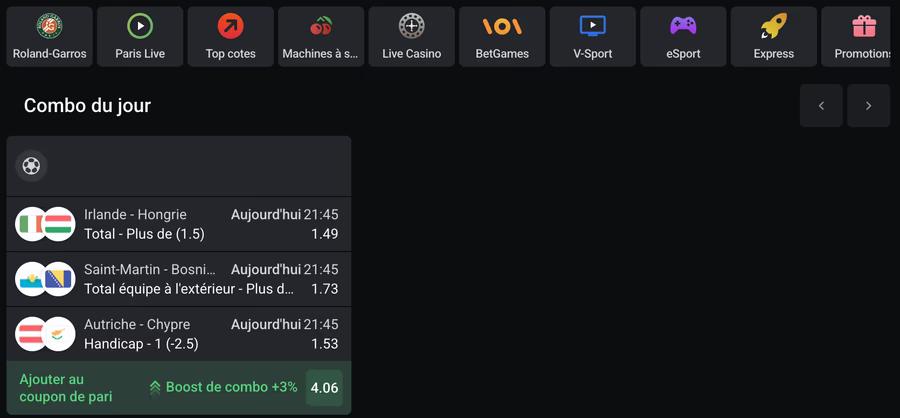Select the Saint-Martin - Bosnie bet row
The image size is (900, 418).
pos(179,279)
